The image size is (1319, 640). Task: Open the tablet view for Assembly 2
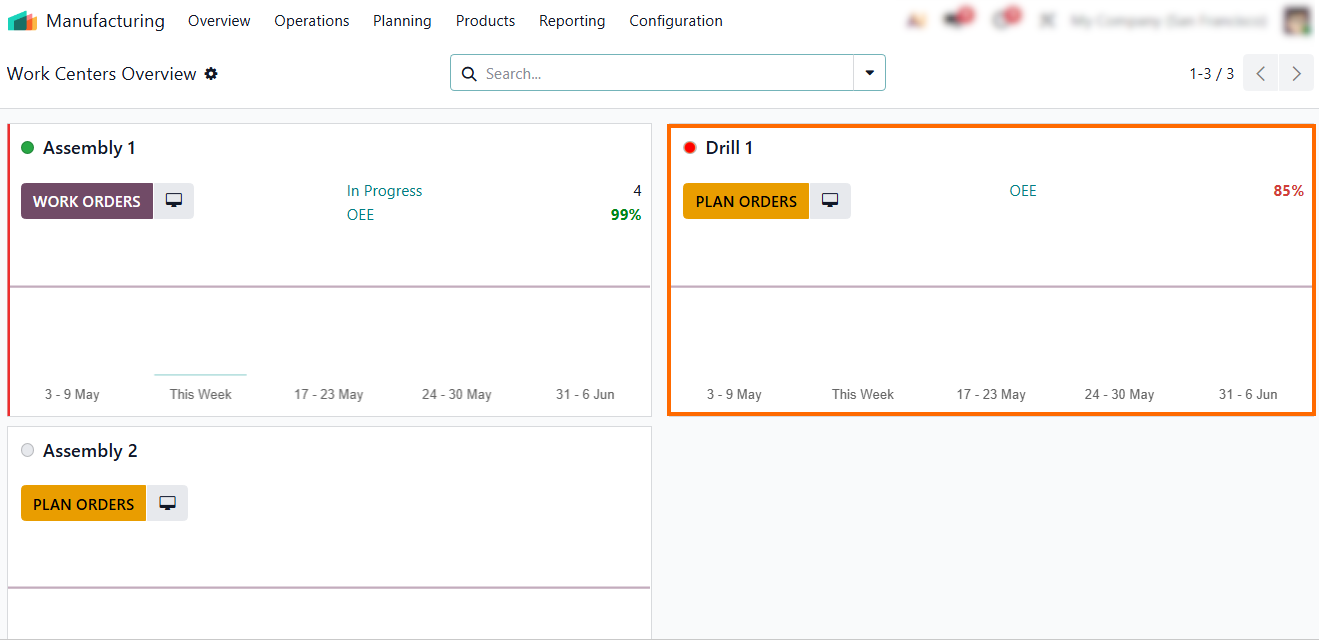[x=167, y=503]
